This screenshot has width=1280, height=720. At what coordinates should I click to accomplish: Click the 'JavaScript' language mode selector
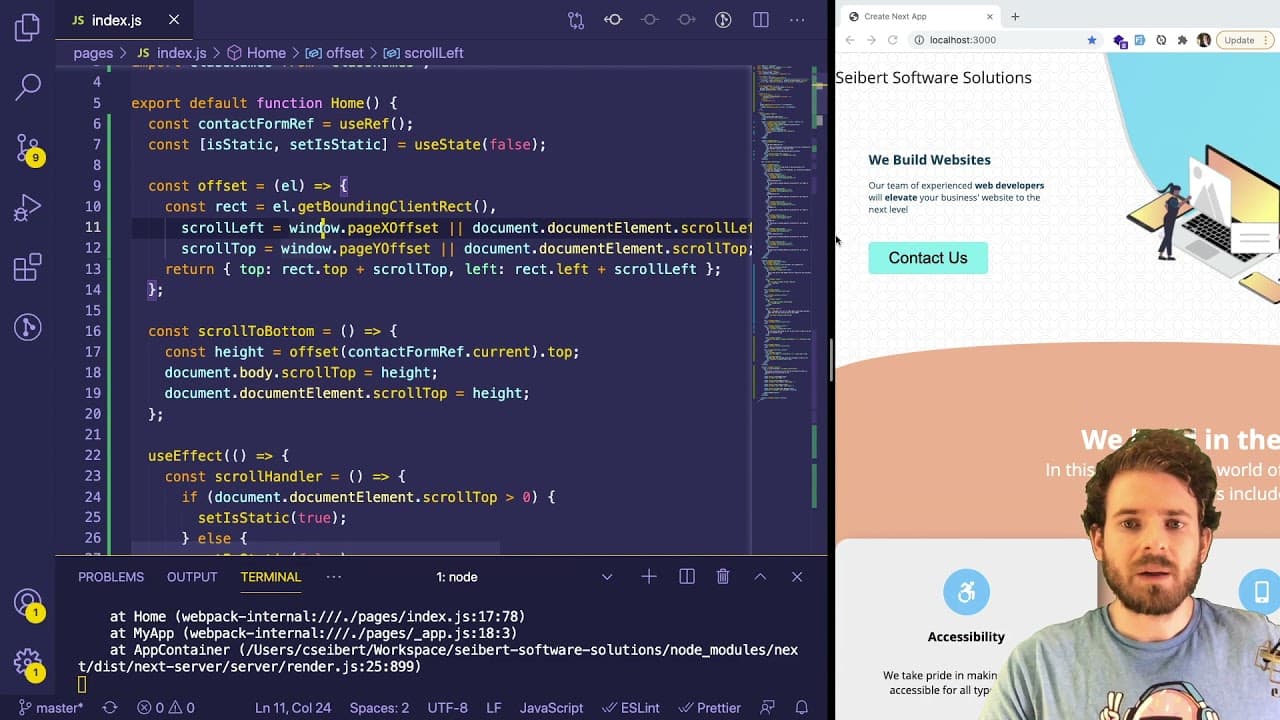coord(551,707)
